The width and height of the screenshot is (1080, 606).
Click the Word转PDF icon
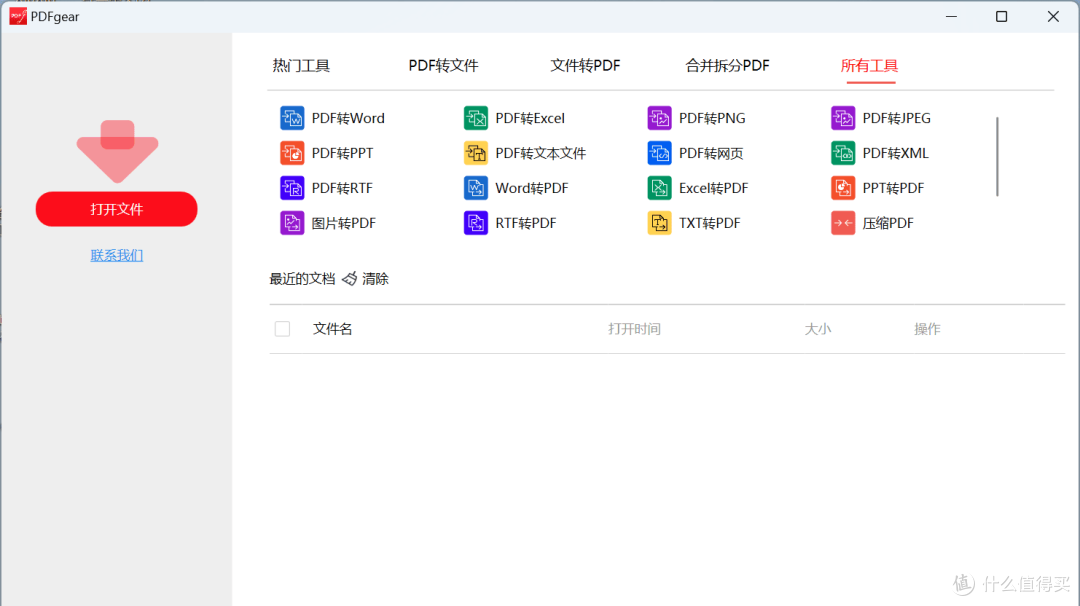(x=476, y=188)
